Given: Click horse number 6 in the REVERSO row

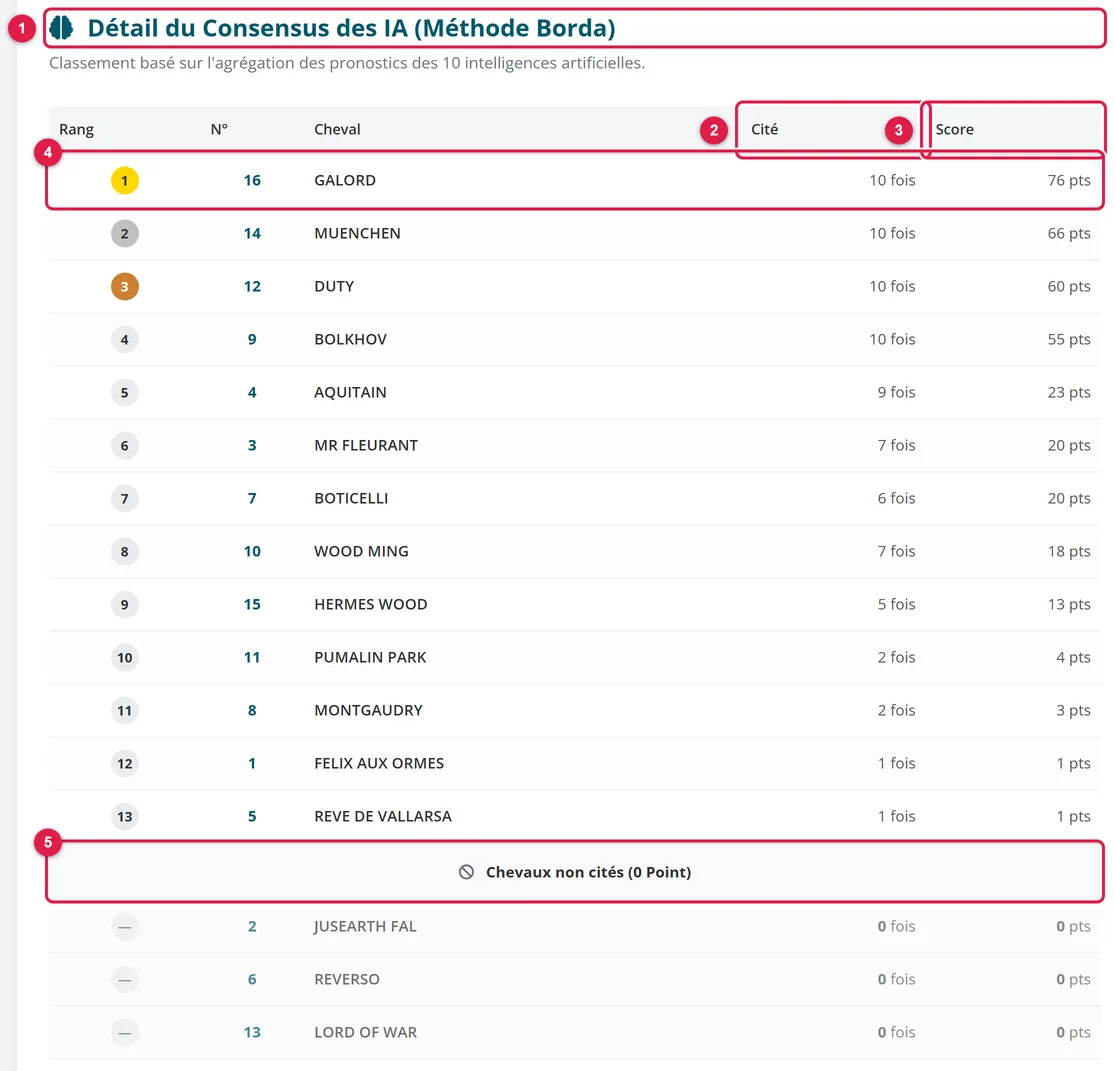Looking at the screenshot, I should click(252, 979).
